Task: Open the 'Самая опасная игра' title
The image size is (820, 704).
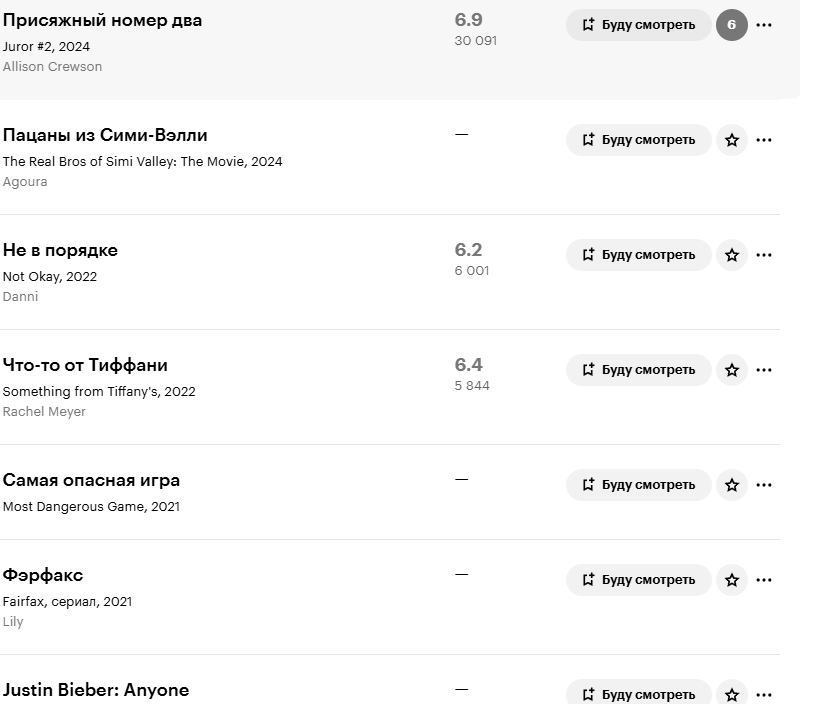Action: pyautogui.click(x=91, y=480)
